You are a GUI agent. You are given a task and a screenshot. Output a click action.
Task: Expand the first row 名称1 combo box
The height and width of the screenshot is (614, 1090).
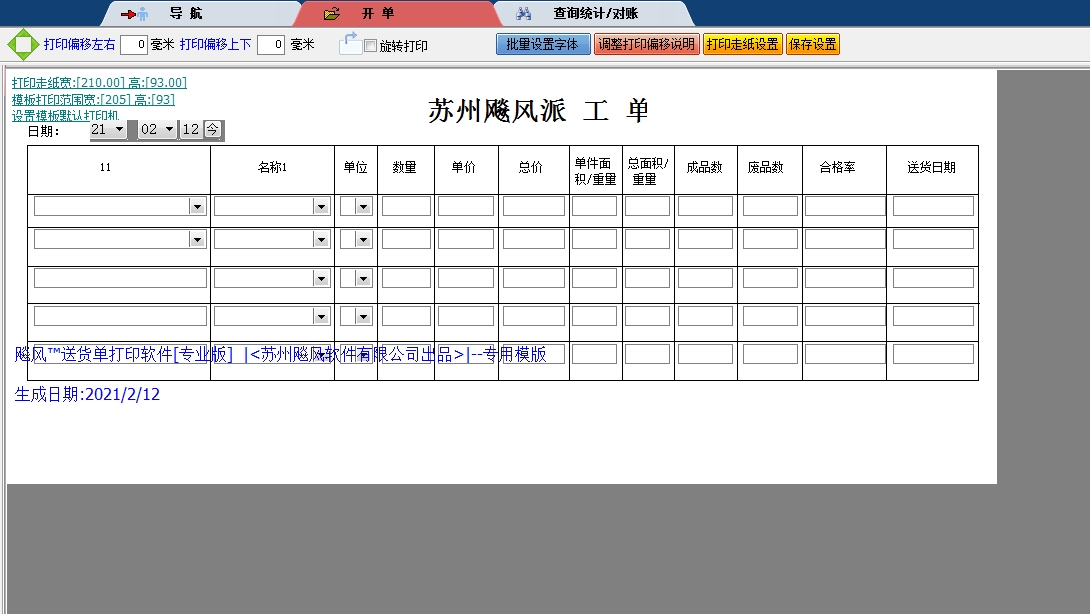[321, 206]
